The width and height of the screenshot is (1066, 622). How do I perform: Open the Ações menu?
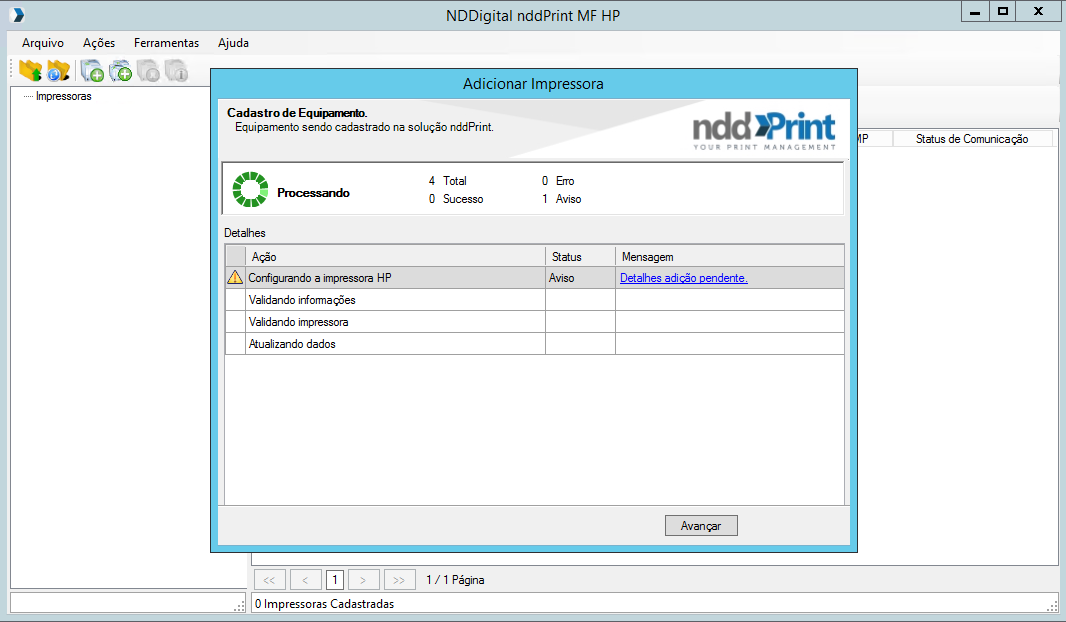99,43
